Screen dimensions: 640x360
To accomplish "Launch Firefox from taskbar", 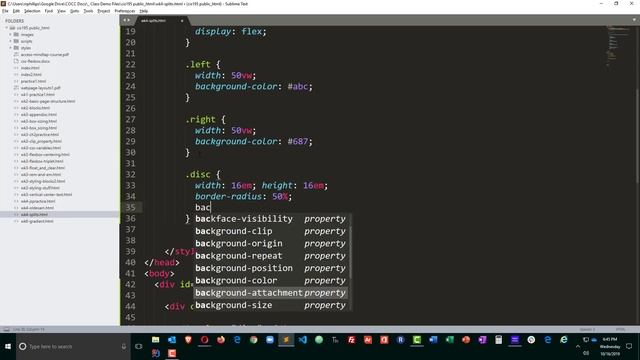I will coord(221,340).
